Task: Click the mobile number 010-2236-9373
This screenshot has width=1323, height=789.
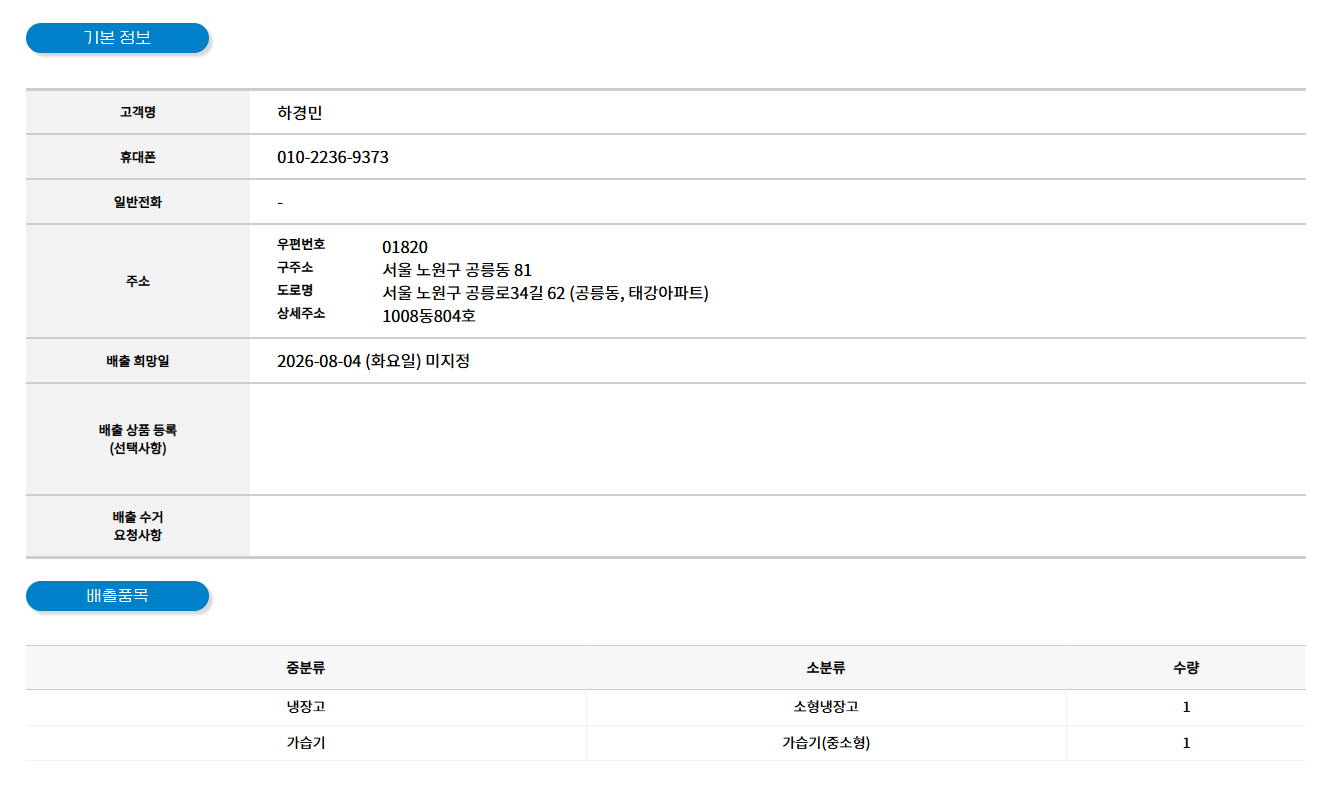Action: click(x=333, y=158)
